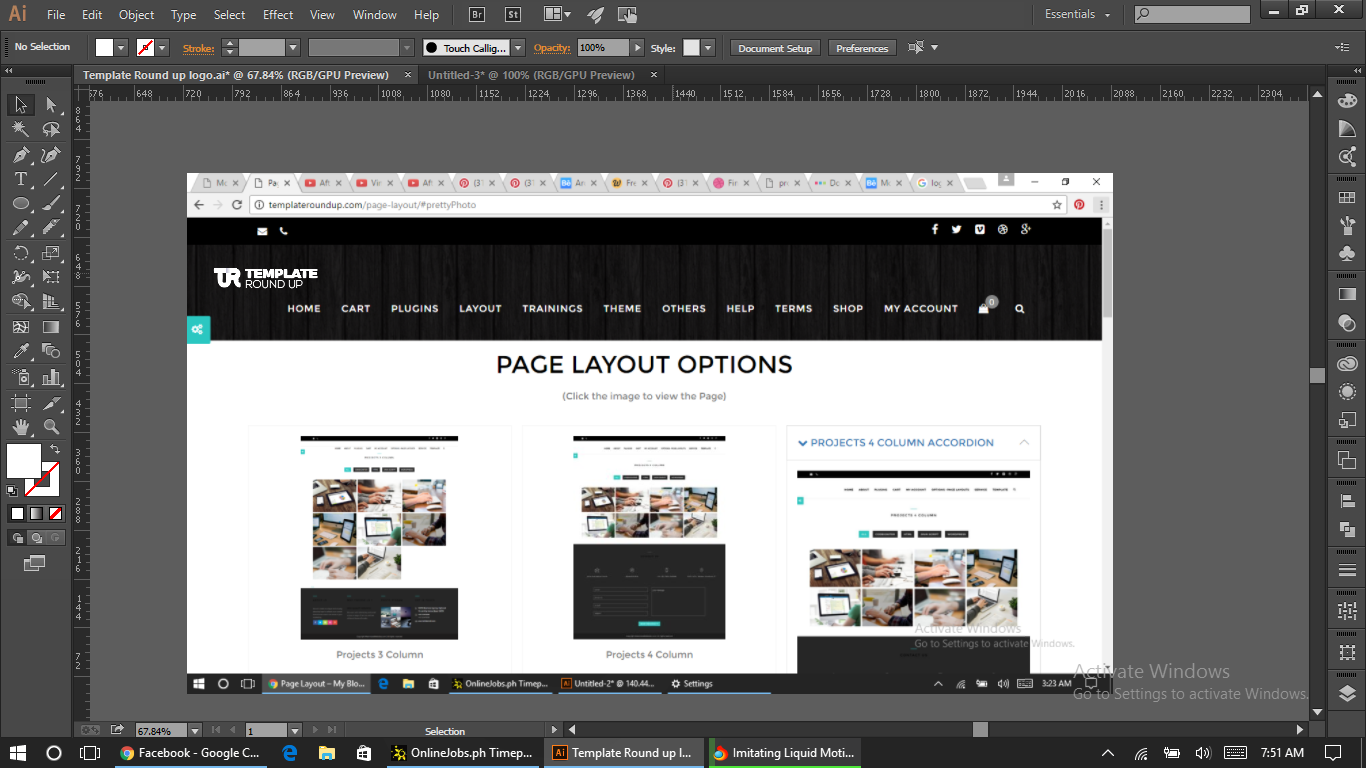This screenshot has height=768, width=1366.
Task: Expand the Essentials workspace dropdown
Action: [x=1077, y=15]
